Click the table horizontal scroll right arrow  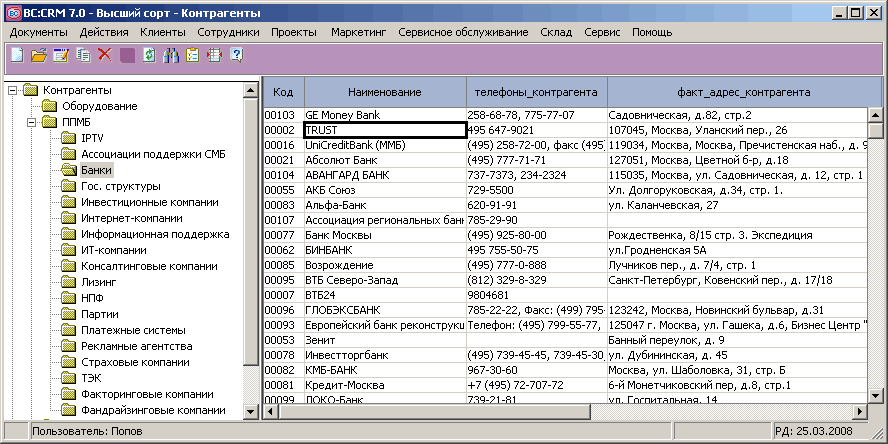(861, 411)
